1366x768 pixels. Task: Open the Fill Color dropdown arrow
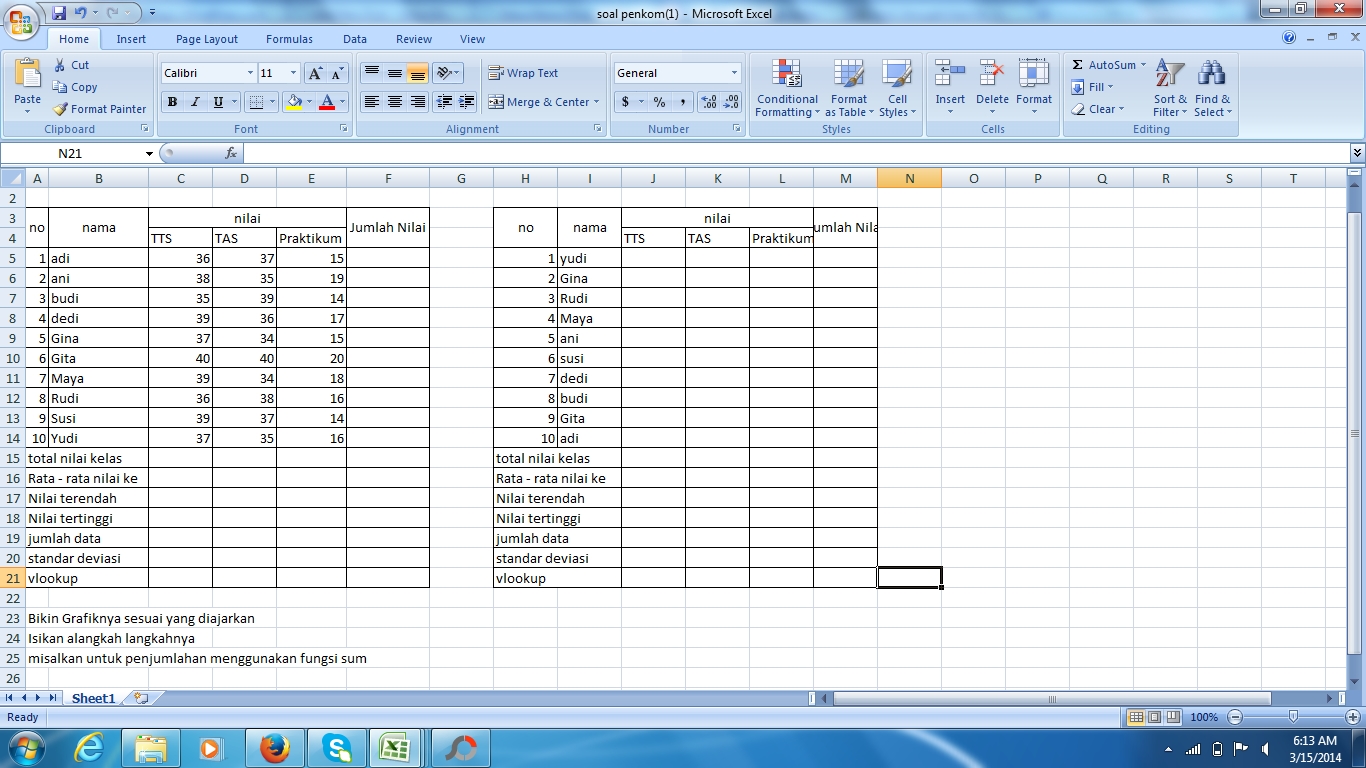[x=308, y=102]
